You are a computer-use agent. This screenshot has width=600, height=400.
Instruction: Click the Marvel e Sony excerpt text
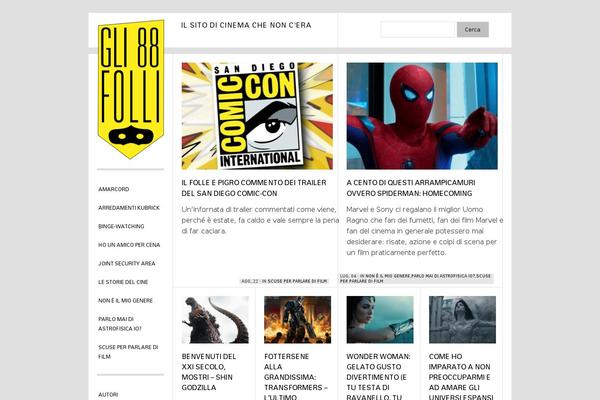tap(425, 231)
